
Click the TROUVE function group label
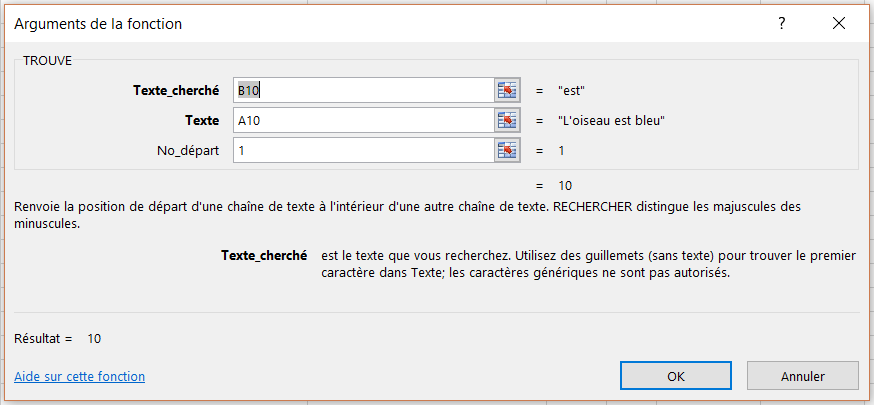47,60
